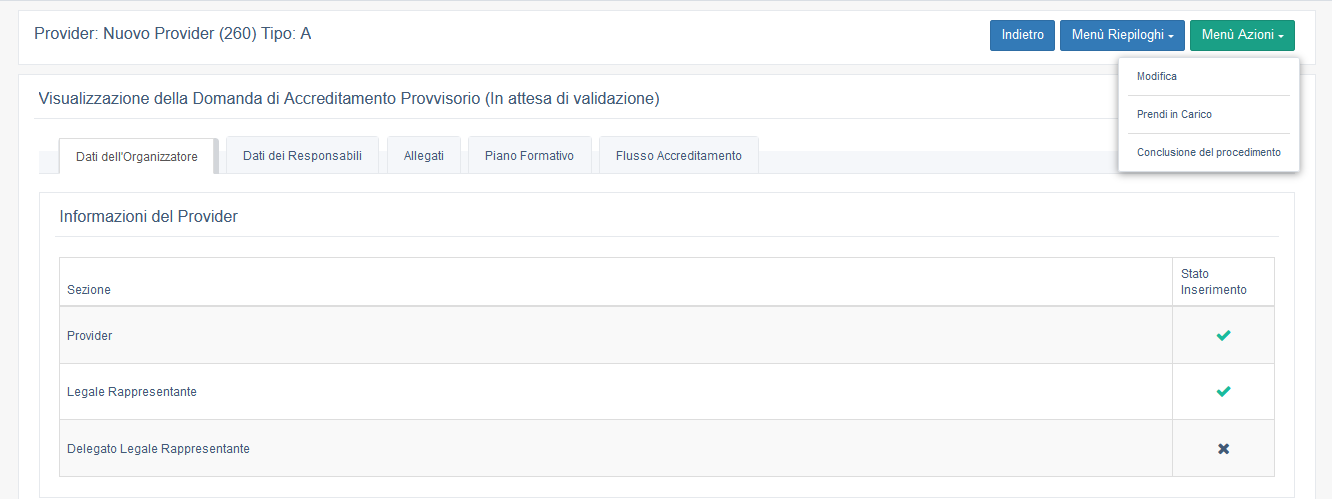1332x499 pixels.
Task: Click the checkmark for Legale Rappresentante
Action: (x=1223, y=392)
